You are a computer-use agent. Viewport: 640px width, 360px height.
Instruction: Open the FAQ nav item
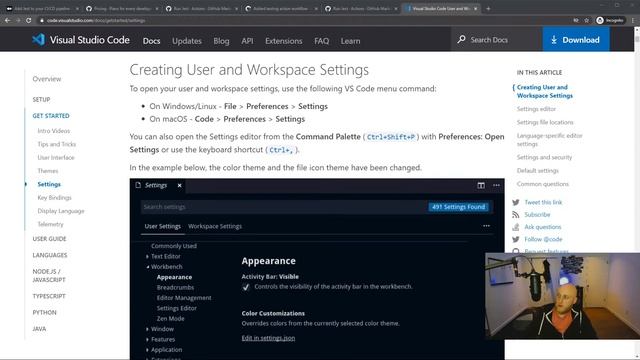tap(322, 41)
